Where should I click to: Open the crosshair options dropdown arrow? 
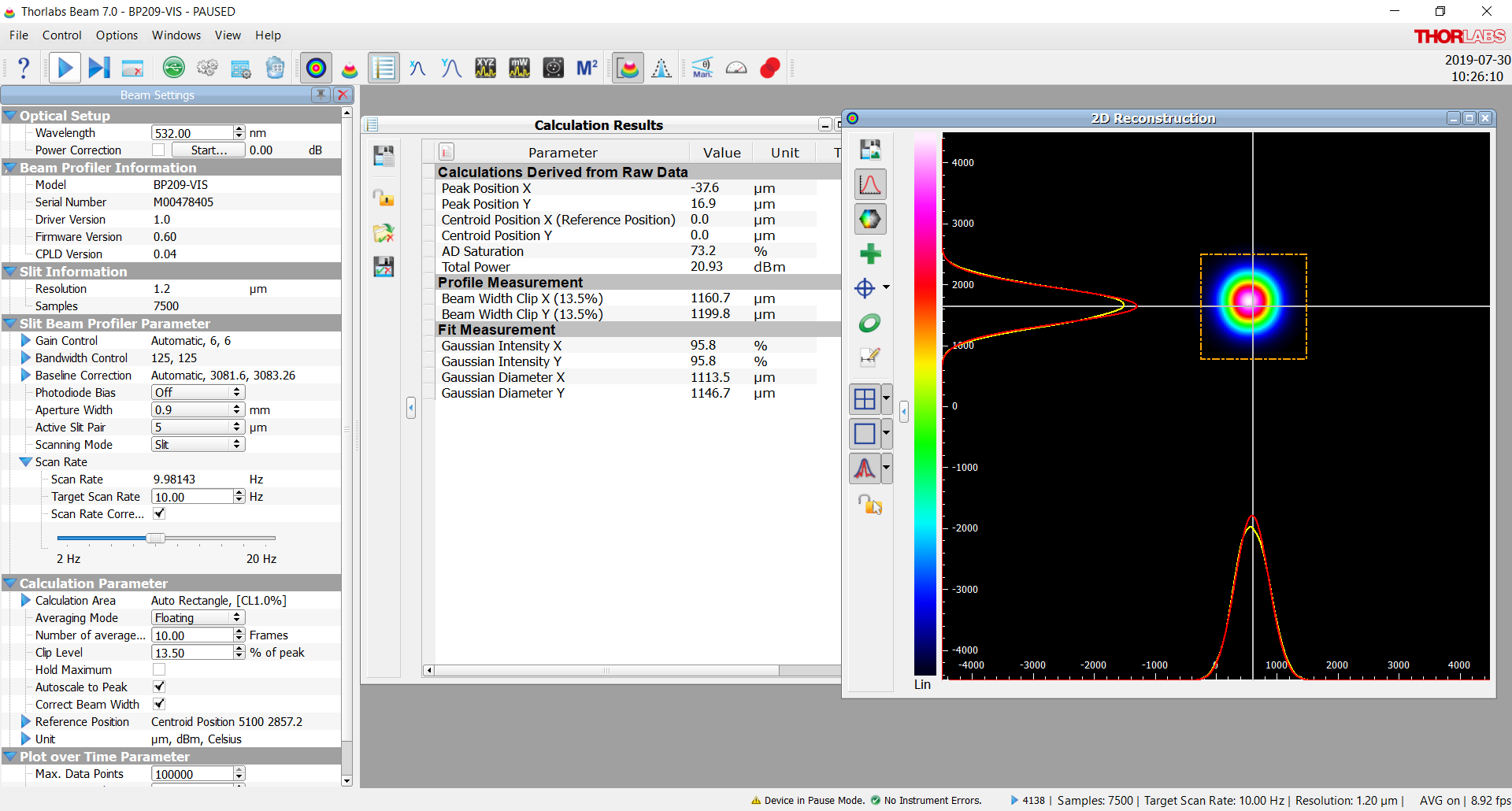coord(887,287)
